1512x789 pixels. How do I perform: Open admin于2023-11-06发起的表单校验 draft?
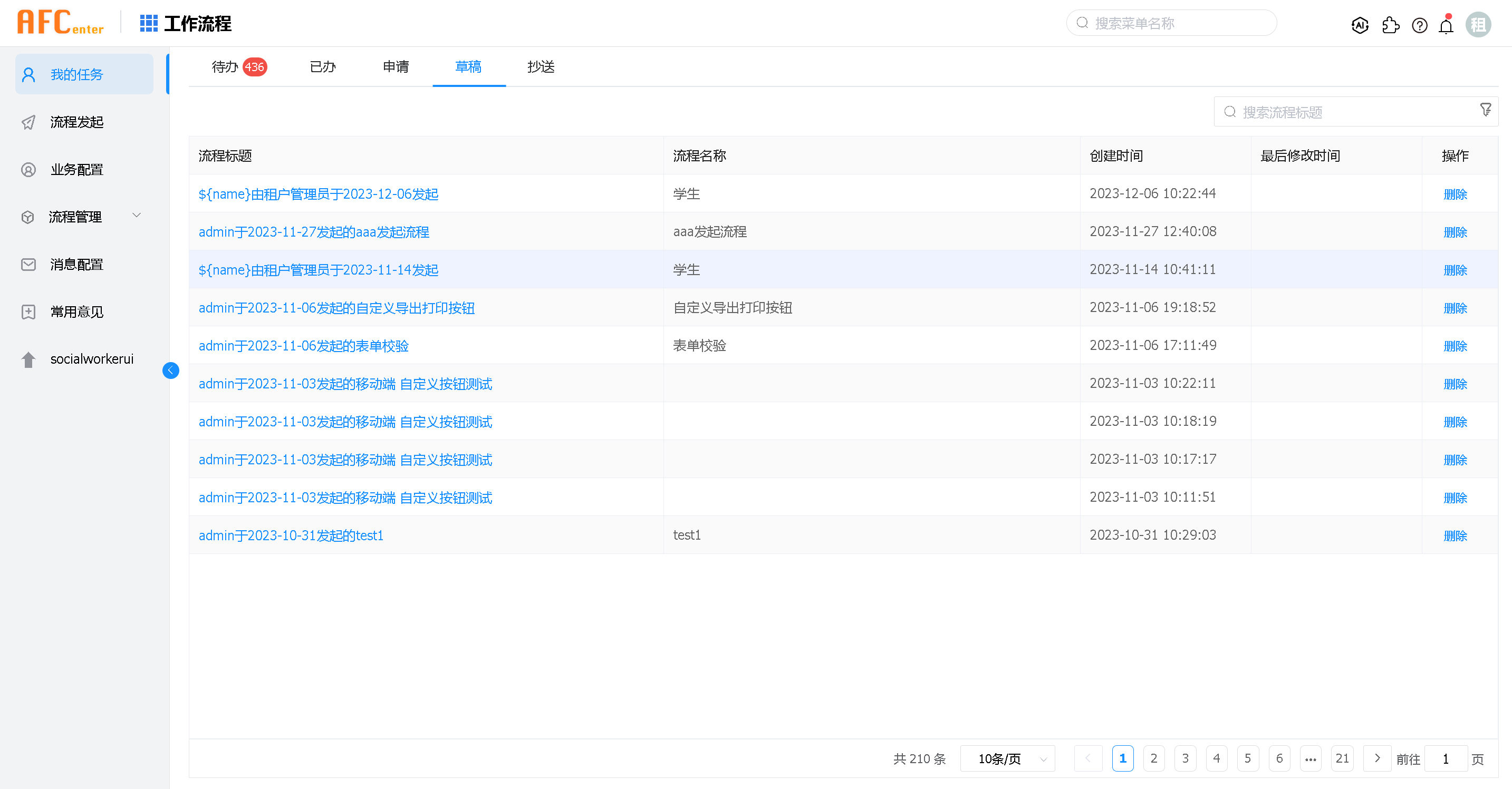303,346
